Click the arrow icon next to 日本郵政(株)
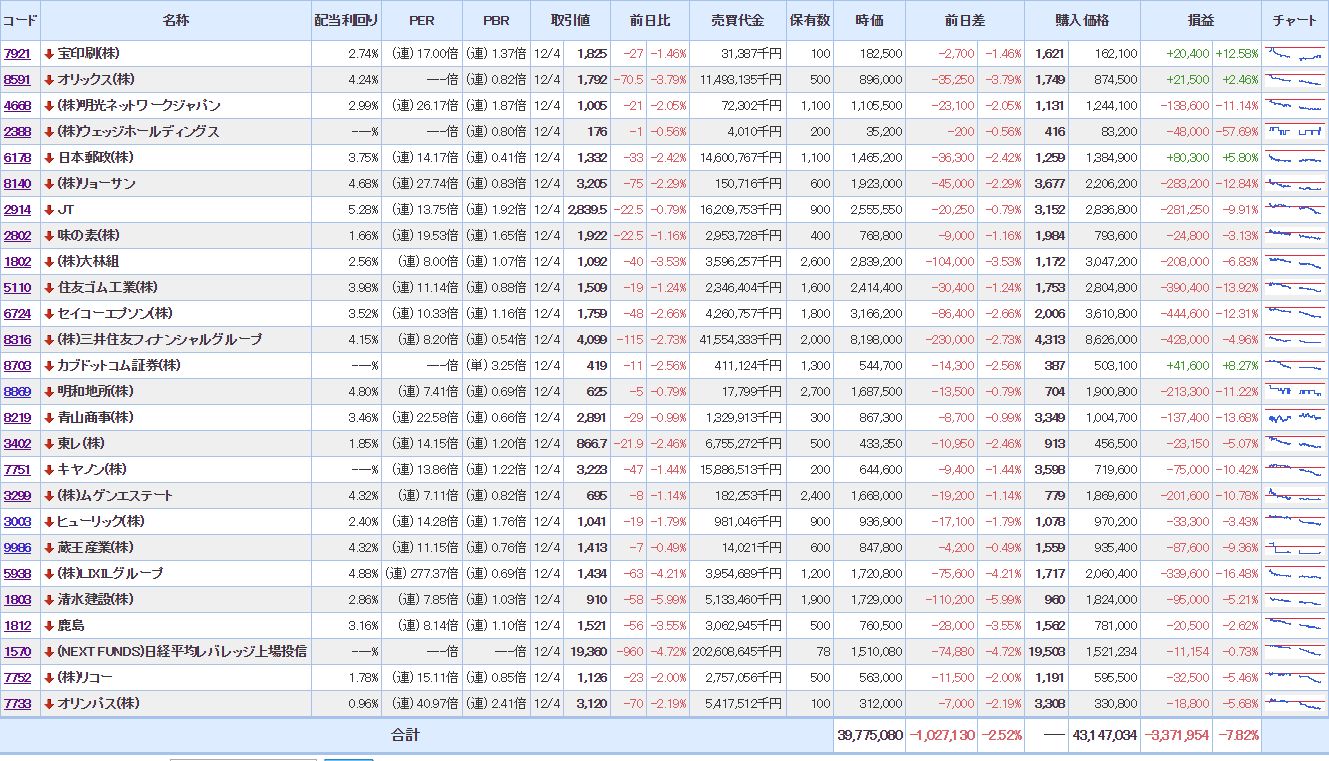The image size is (1329, 761). [49, 158]
